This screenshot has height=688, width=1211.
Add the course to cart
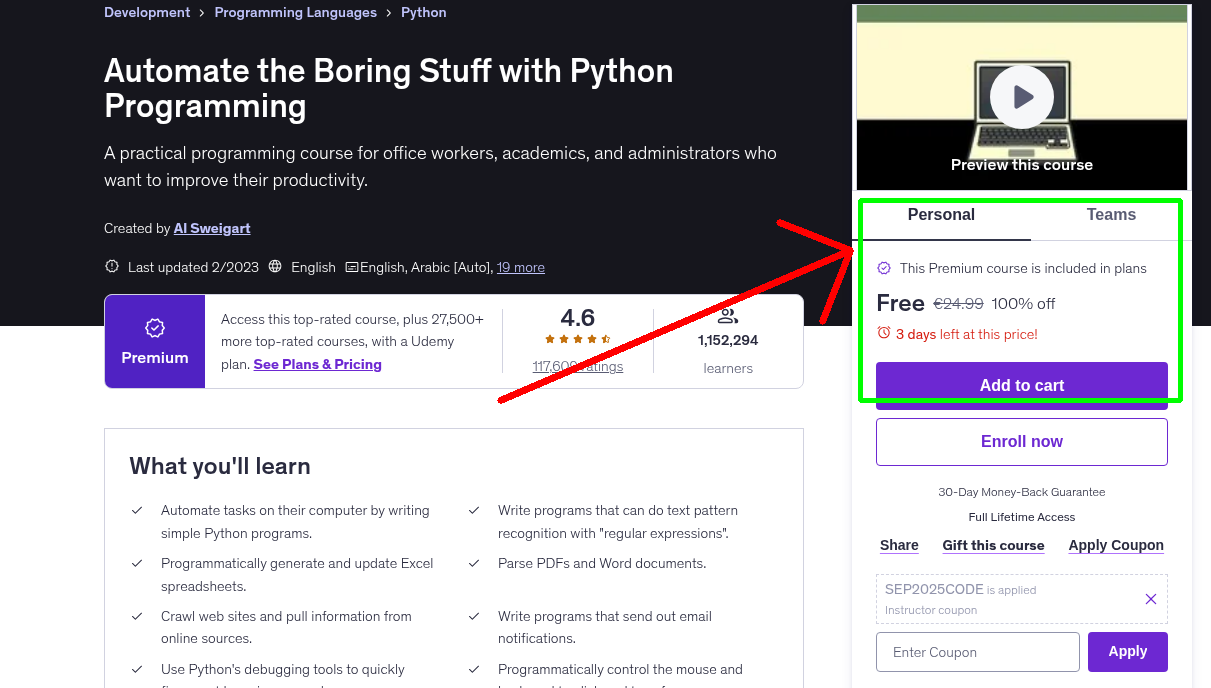coord(1022,385)
